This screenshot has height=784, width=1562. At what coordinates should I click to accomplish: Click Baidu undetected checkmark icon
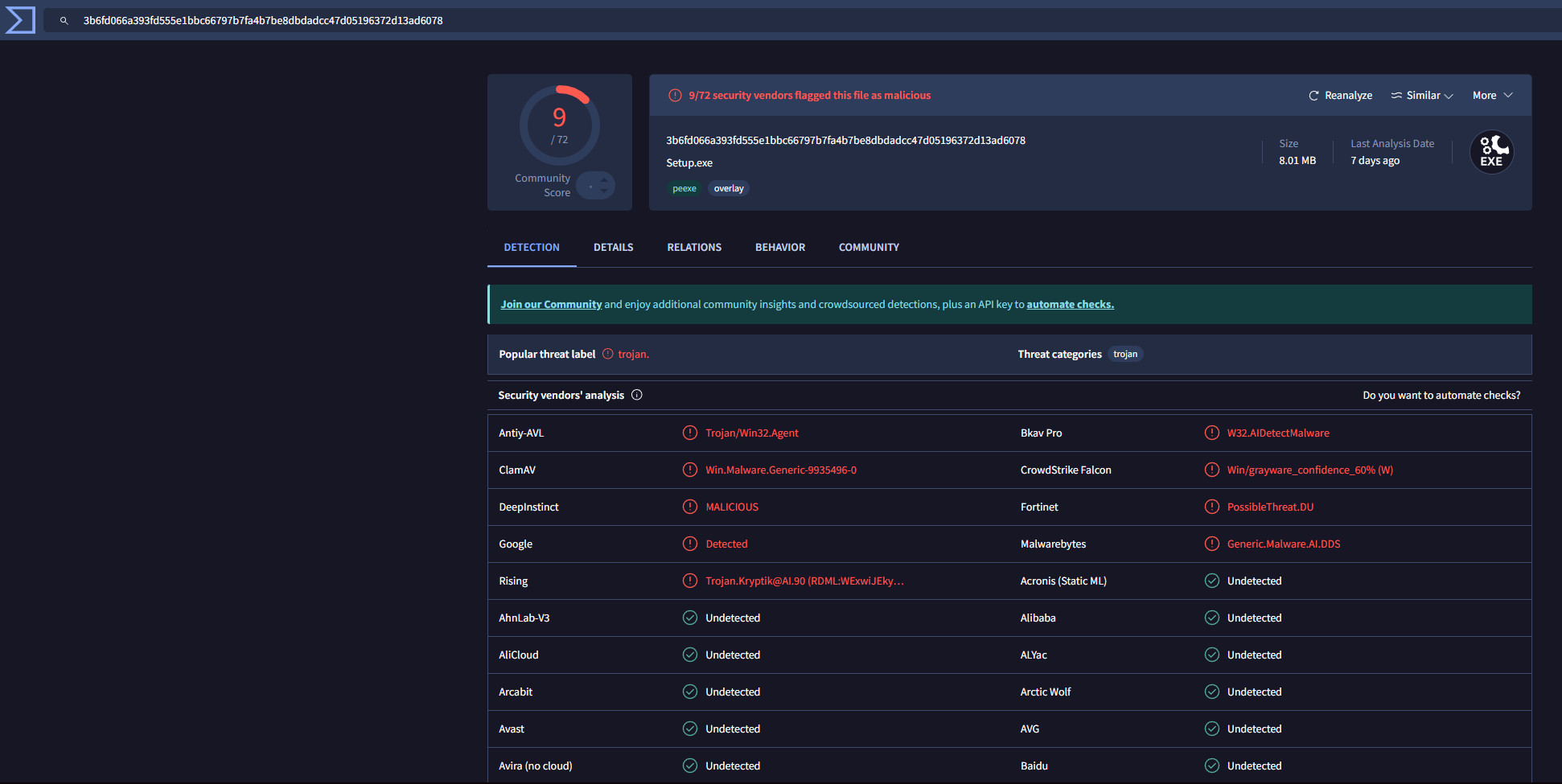1212,766
